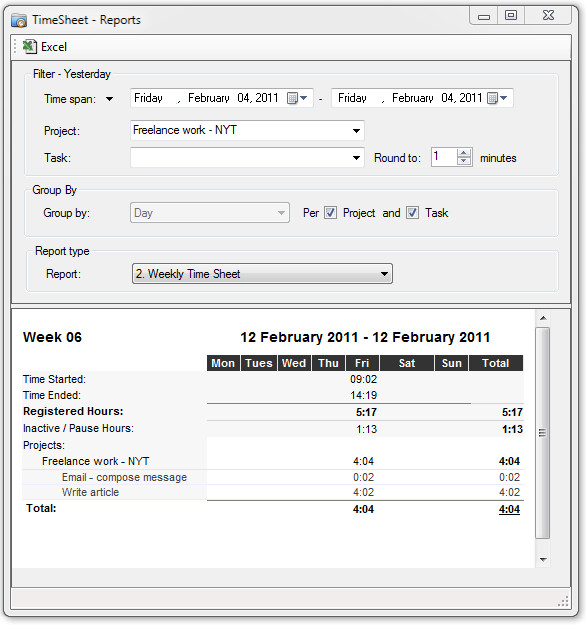Click the underlined grand total 4:04
This screenshot has width=586, height=625.
(x=509, y=509)
